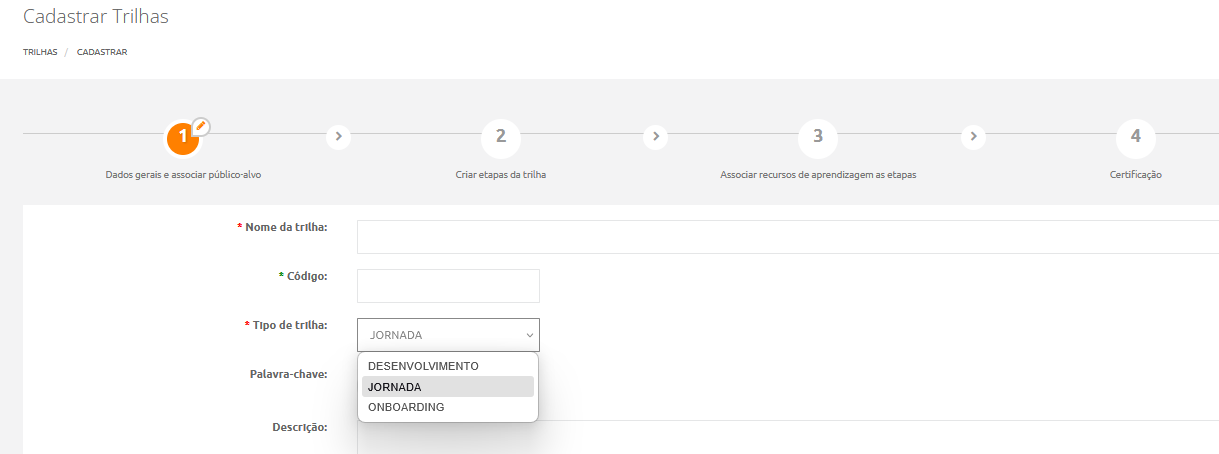Click into the Código input box
The width and height of the screenshot is (1219, 454).
click(448, 285)
